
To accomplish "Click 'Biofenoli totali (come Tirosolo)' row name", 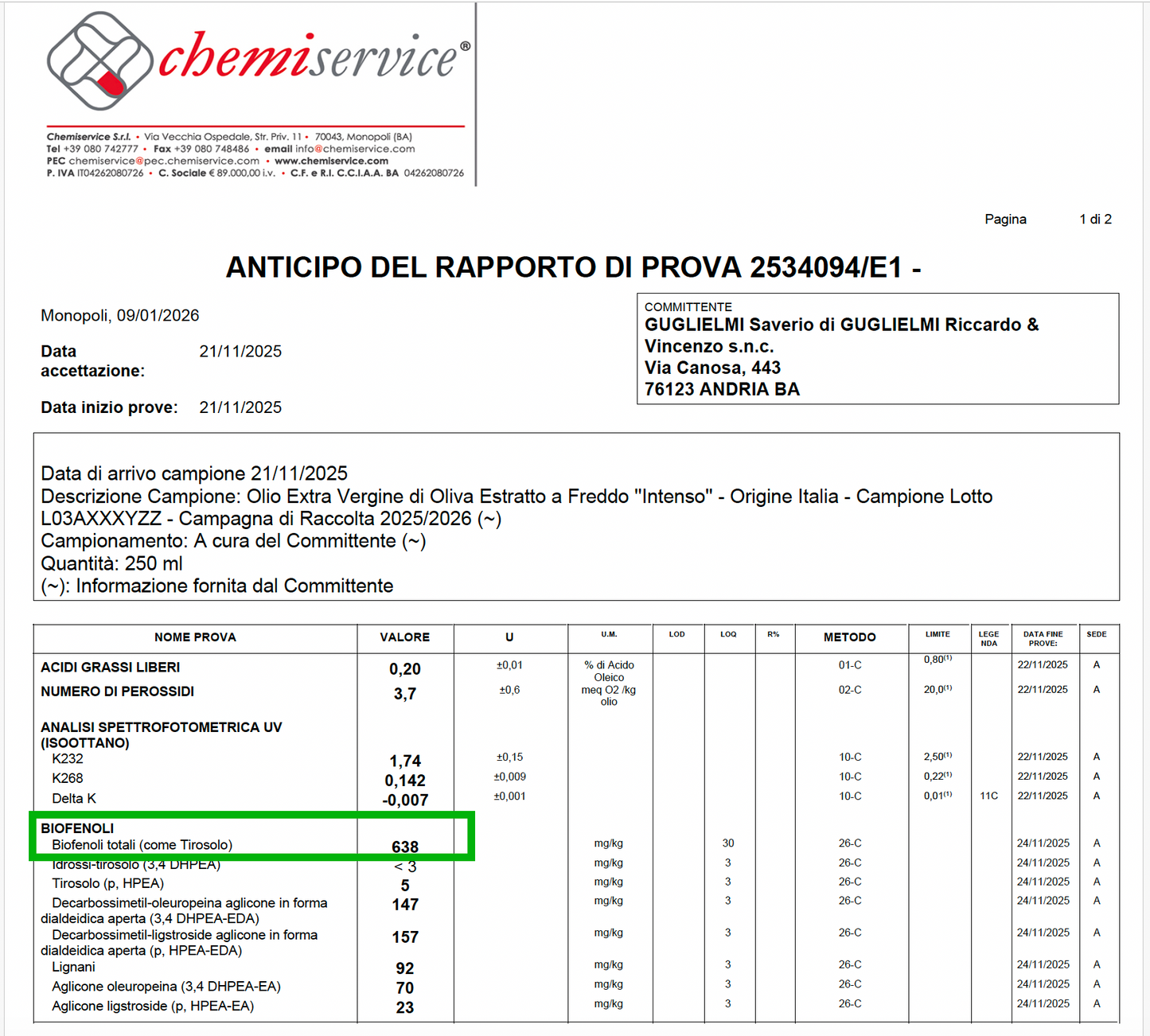I will pyautogui.click(x=142, y=845).
